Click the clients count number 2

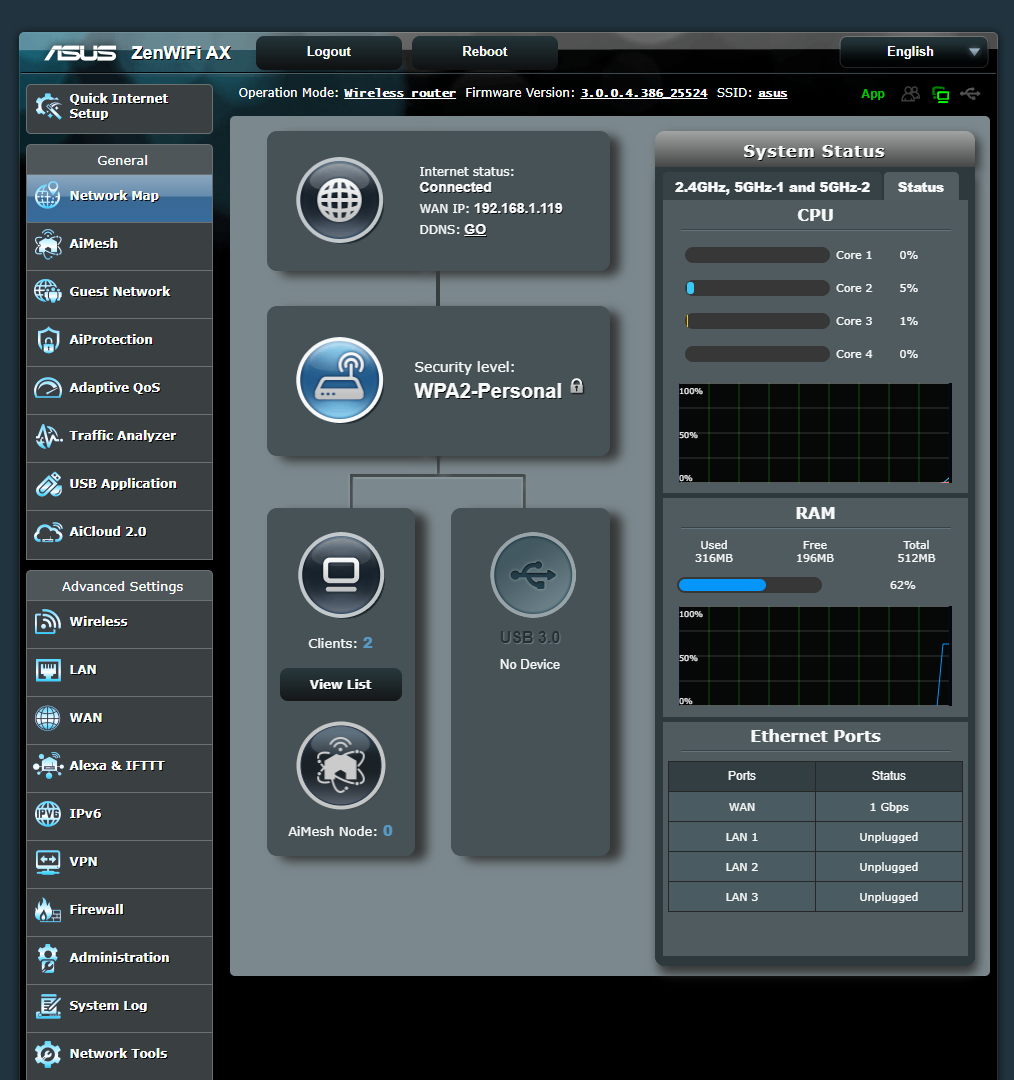pyautogui.click(x=367, y=643)
